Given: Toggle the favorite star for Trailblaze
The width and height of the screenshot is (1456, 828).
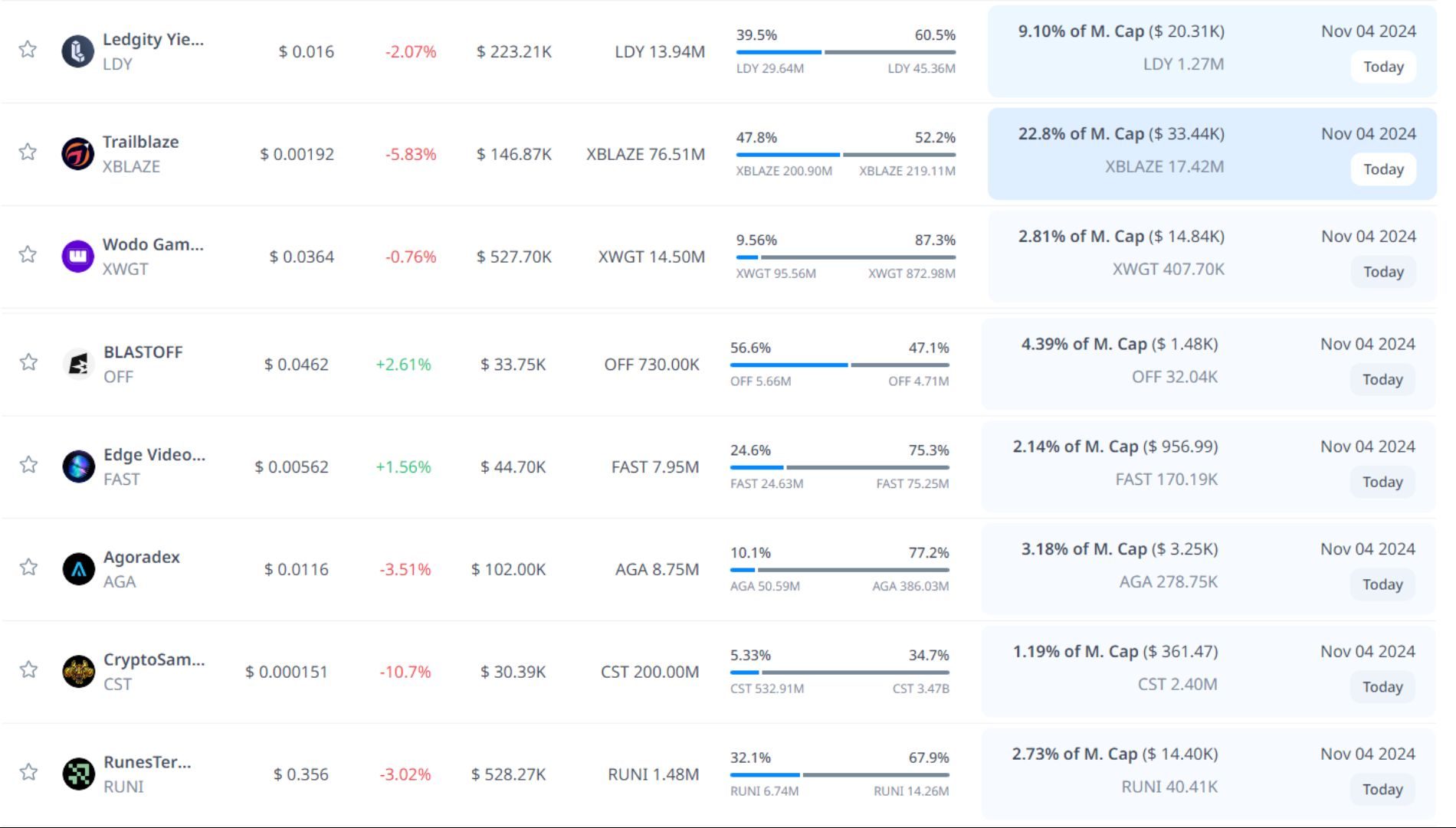Looking at the screenshot, I should coord(28,152).
